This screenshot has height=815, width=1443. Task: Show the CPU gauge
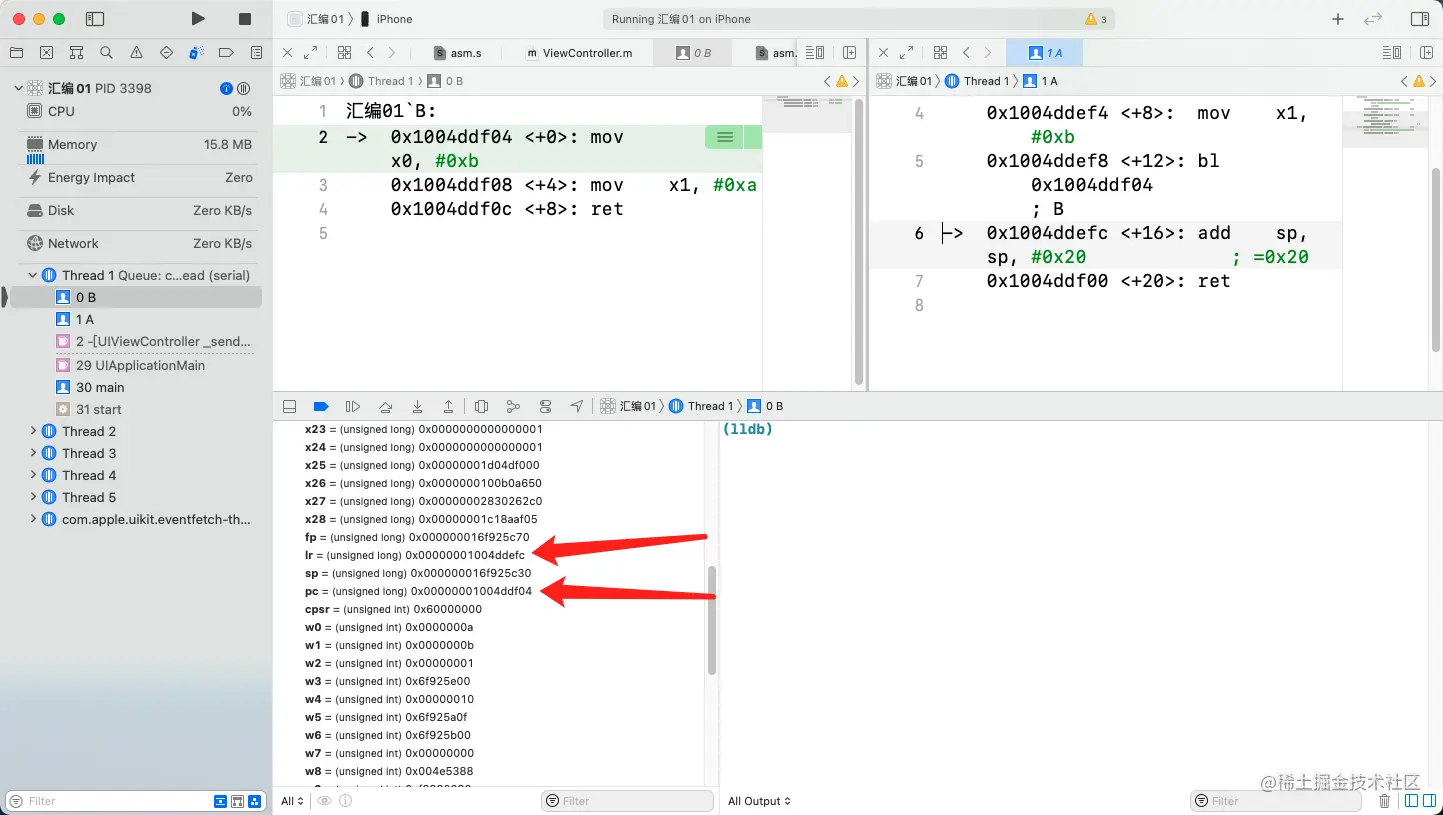pyautogui.click(x=139, y=112)
